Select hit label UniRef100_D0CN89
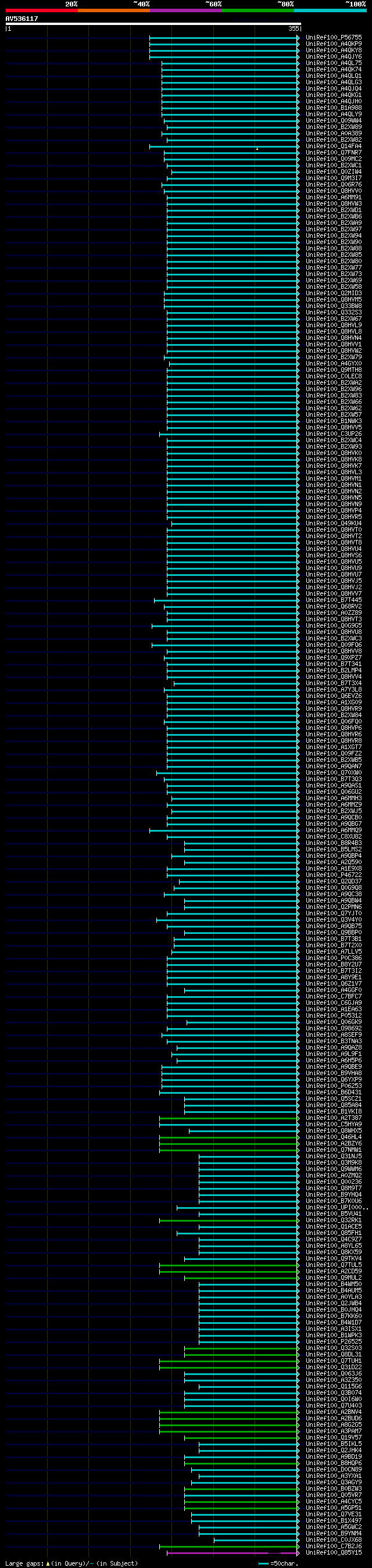The image size is (372, 1568). [x=334, y=1469]
